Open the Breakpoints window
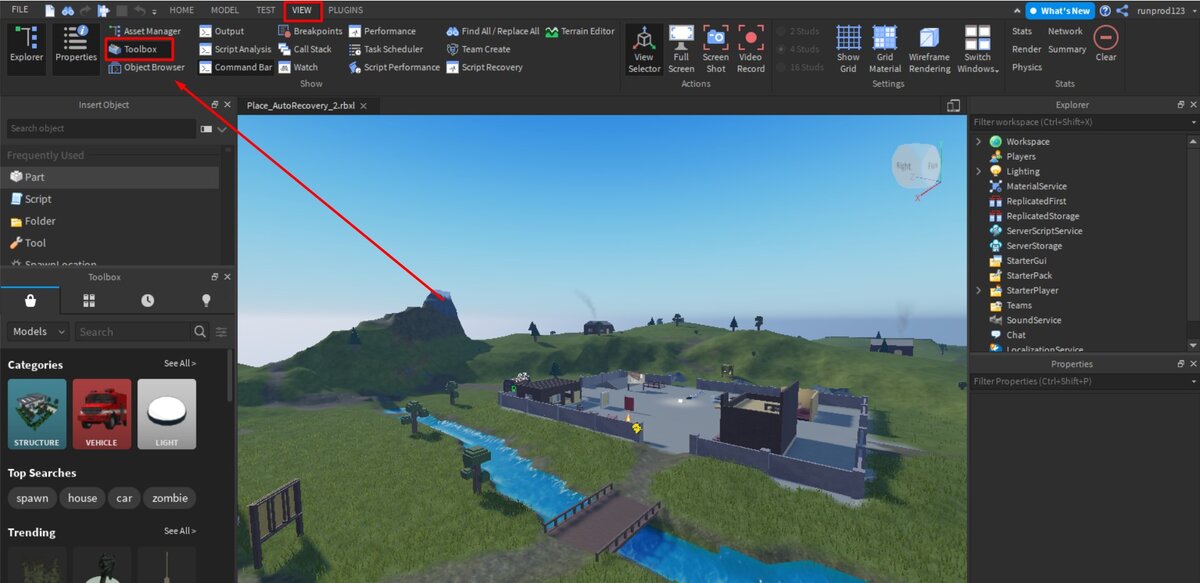Viewport: 1200px width, 583px height. click(310, 31)
